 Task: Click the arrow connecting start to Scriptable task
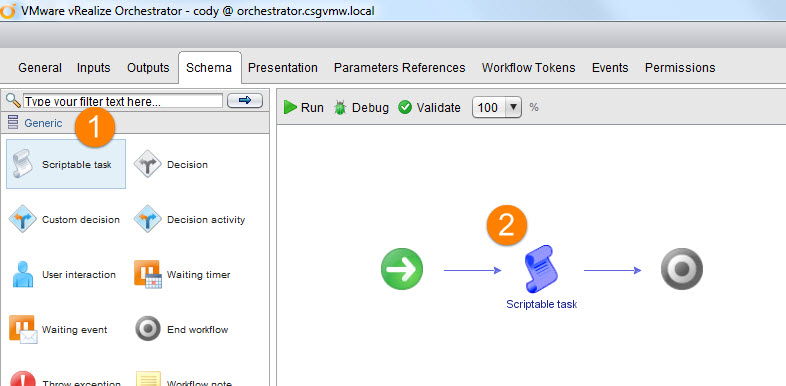point(472,270)
